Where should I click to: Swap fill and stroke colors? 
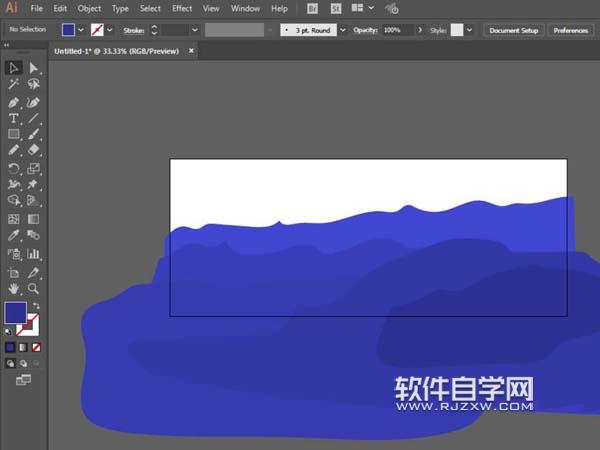(36, 306)
